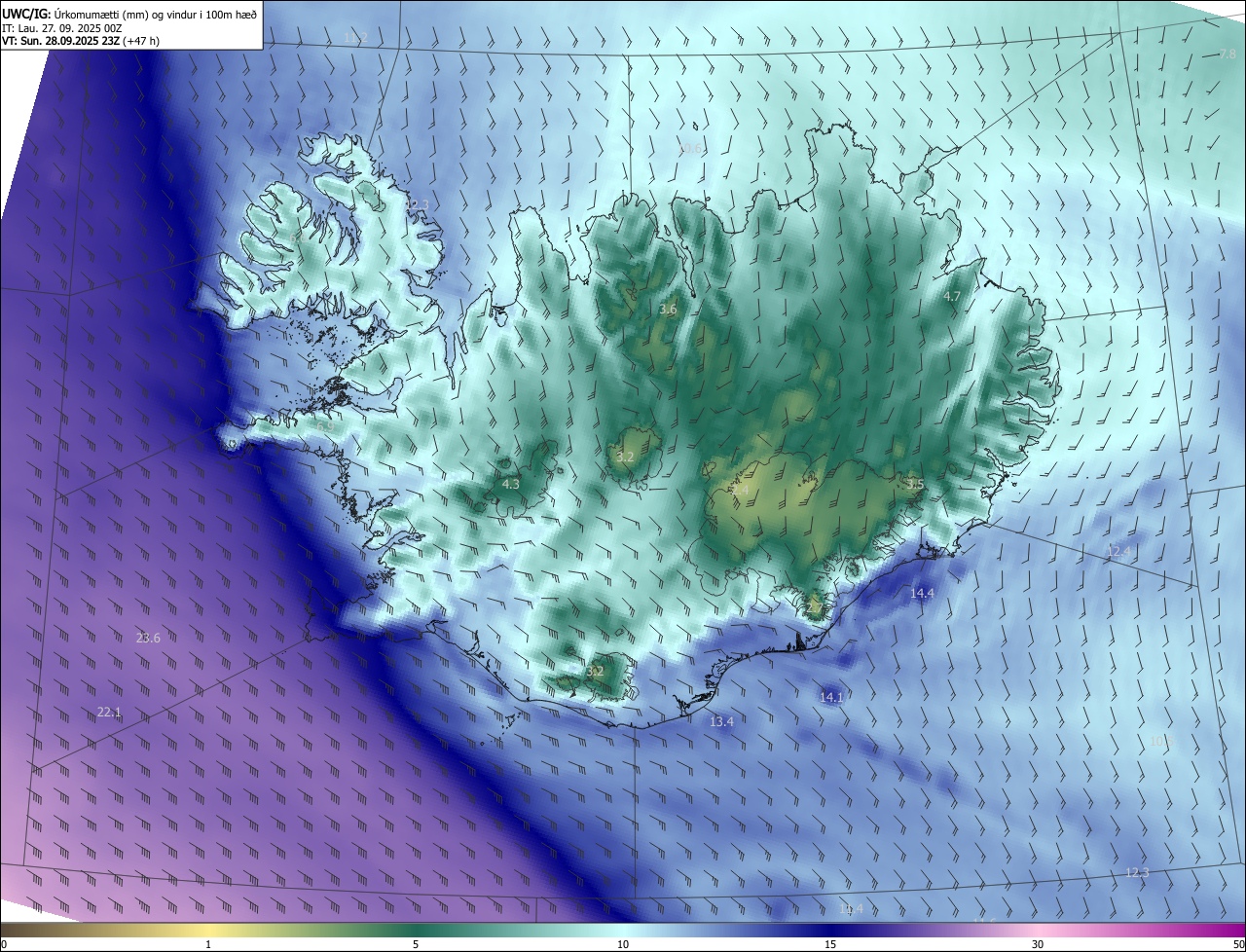
Task: Click the 3.5 value on eastern Vatnajökull
Action: 915,484
